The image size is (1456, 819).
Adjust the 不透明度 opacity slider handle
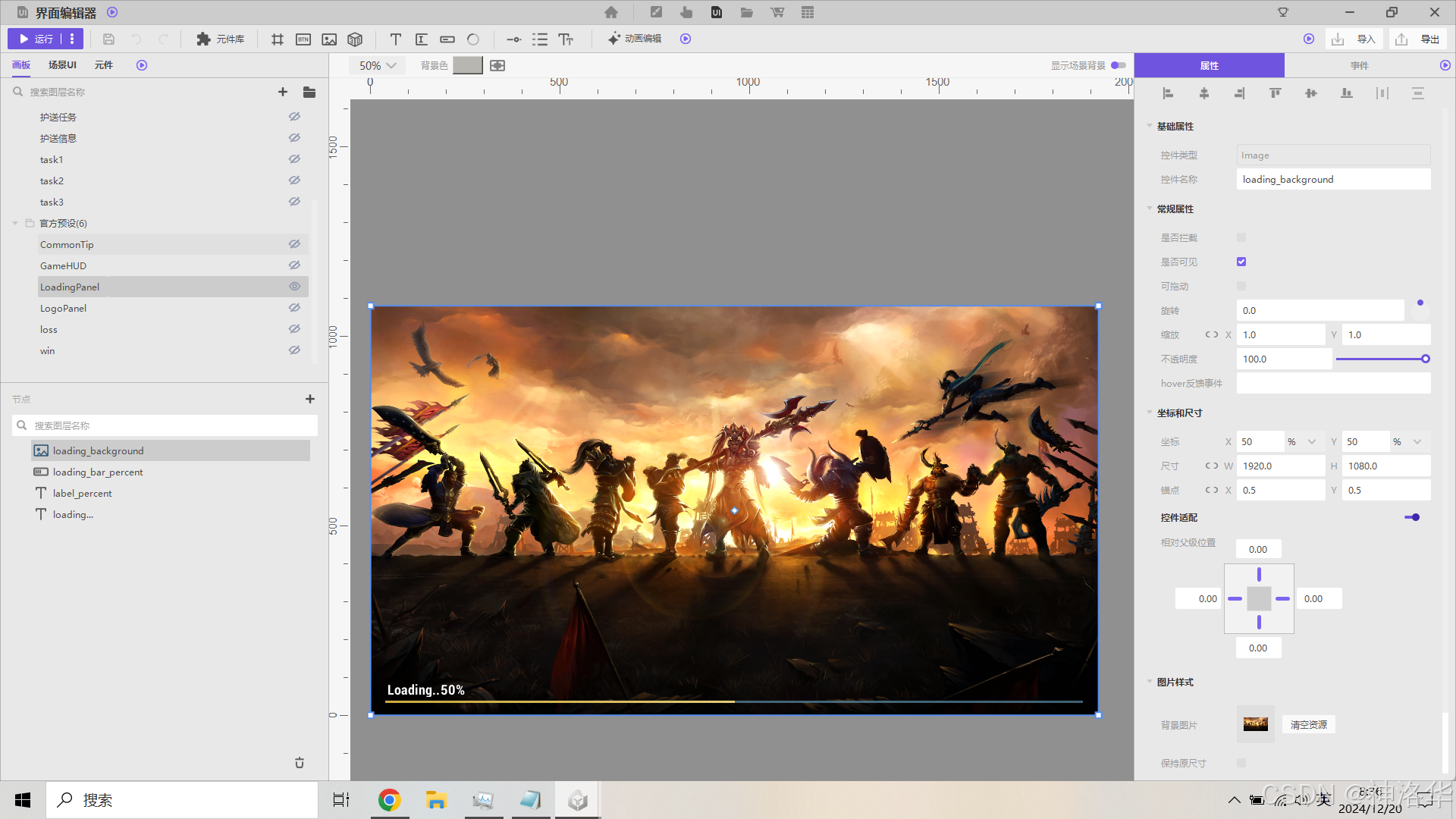(1426, 359)
